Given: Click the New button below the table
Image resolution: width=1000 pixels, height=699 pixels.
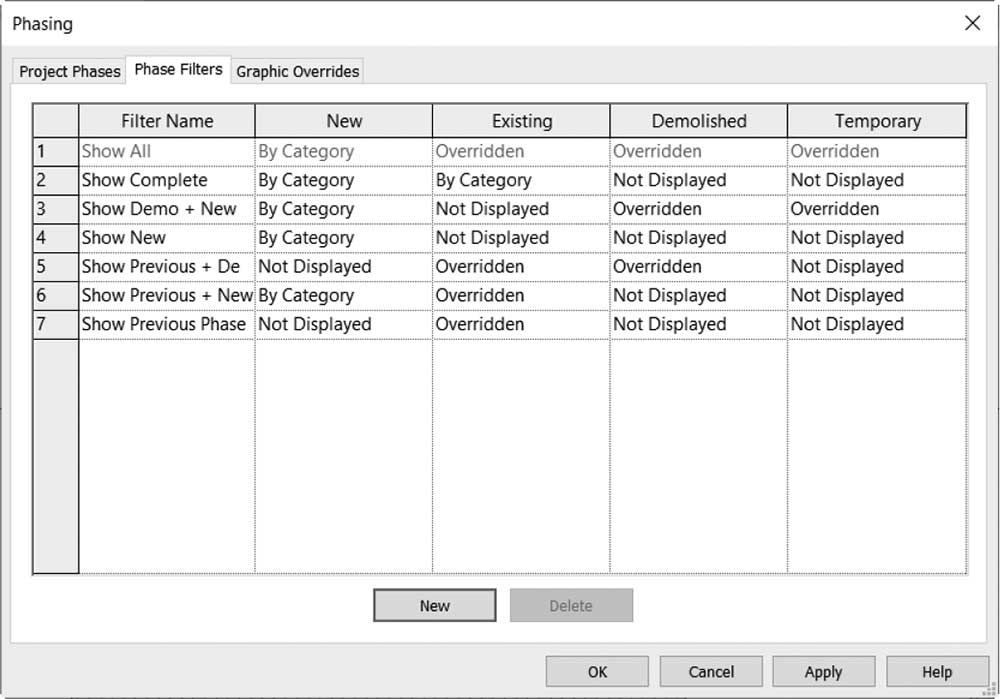Looking at the screenshot, I should [434, 605].
